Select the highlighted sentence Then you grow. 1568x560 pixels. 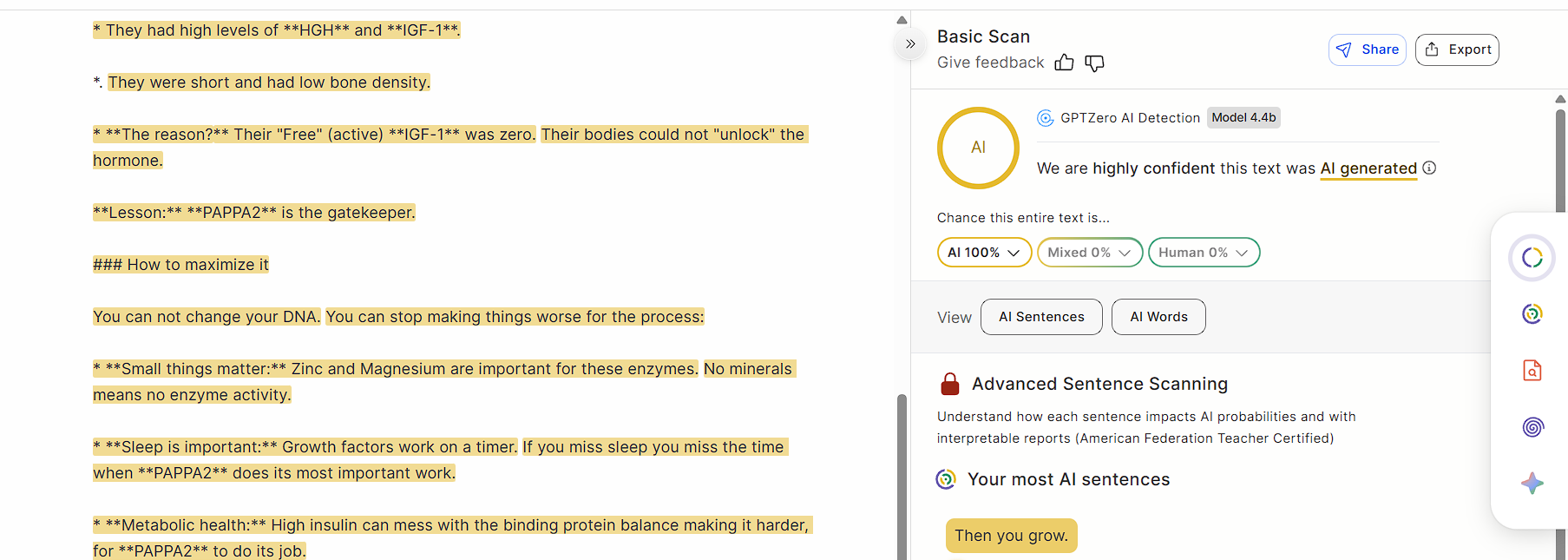[1012, 536]
